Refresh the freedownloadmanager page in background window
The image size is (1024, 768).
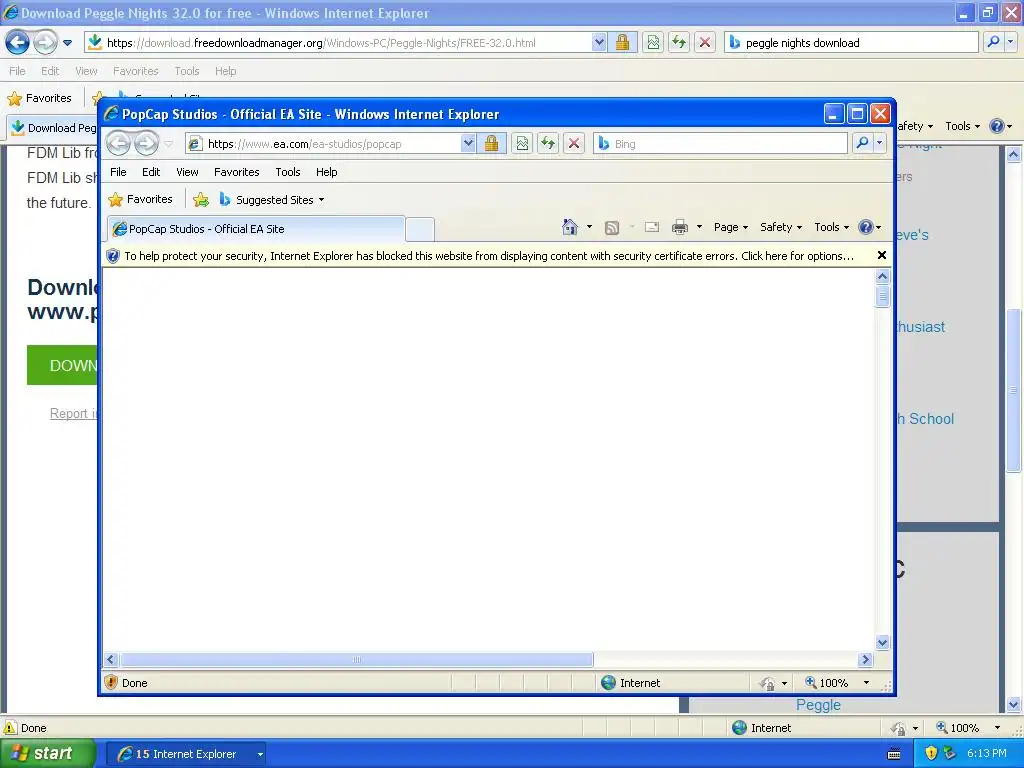(679, 42)
